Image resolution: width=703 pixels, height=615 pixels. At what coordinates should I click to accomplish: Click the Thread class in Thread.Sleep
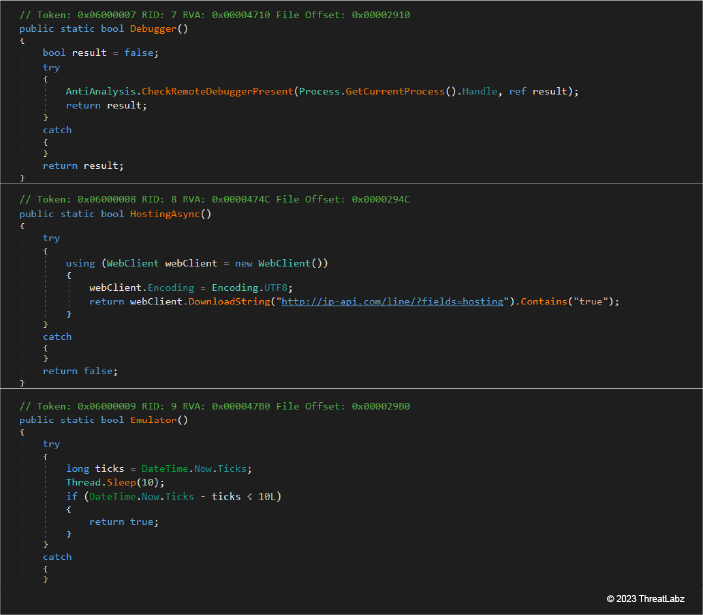click(83, 482)
